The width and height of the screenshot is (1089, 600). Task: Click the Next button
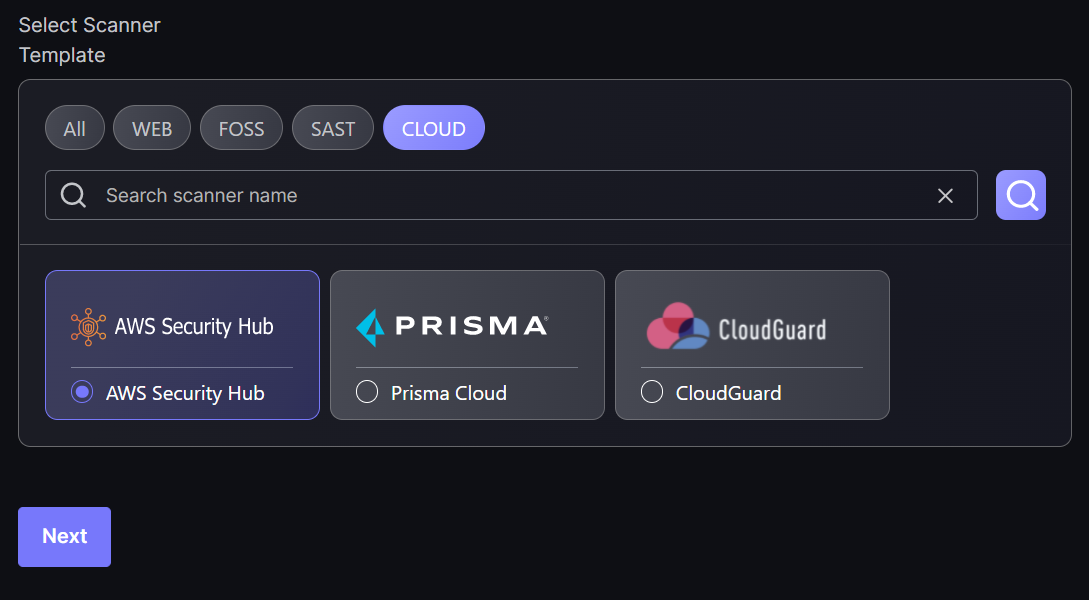(65, 537)
